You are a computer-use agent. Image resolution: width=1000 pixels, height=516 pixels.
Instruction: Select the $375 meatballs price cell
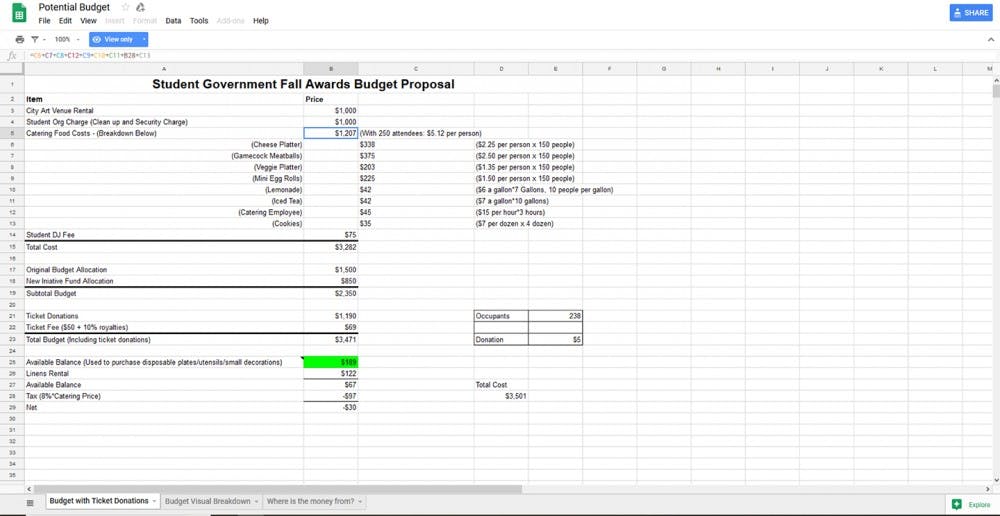click(x=416, y=156)
